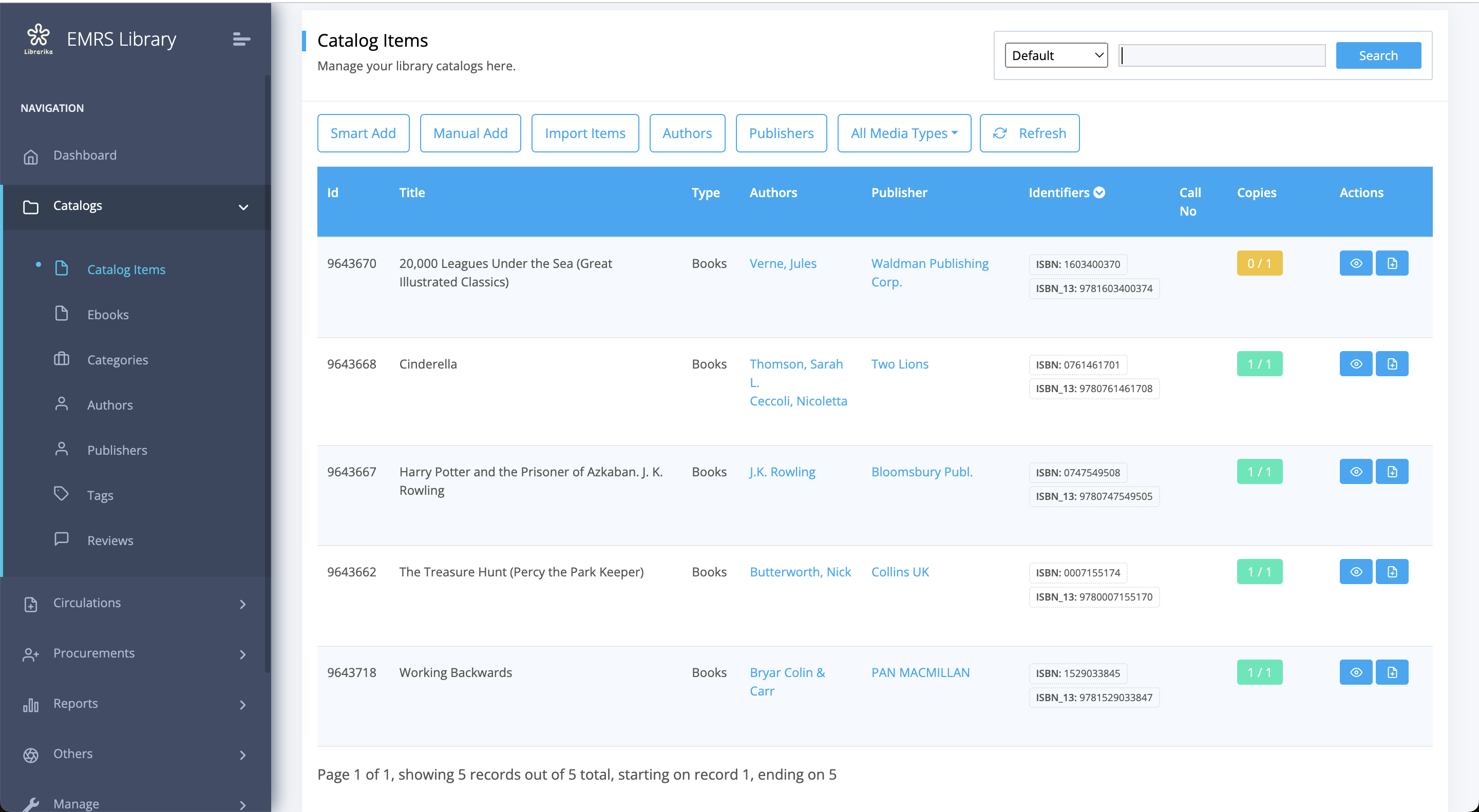The image size is (1479, 812).
Task: Click the Categories briefcase icon
Action: [62, 359]
